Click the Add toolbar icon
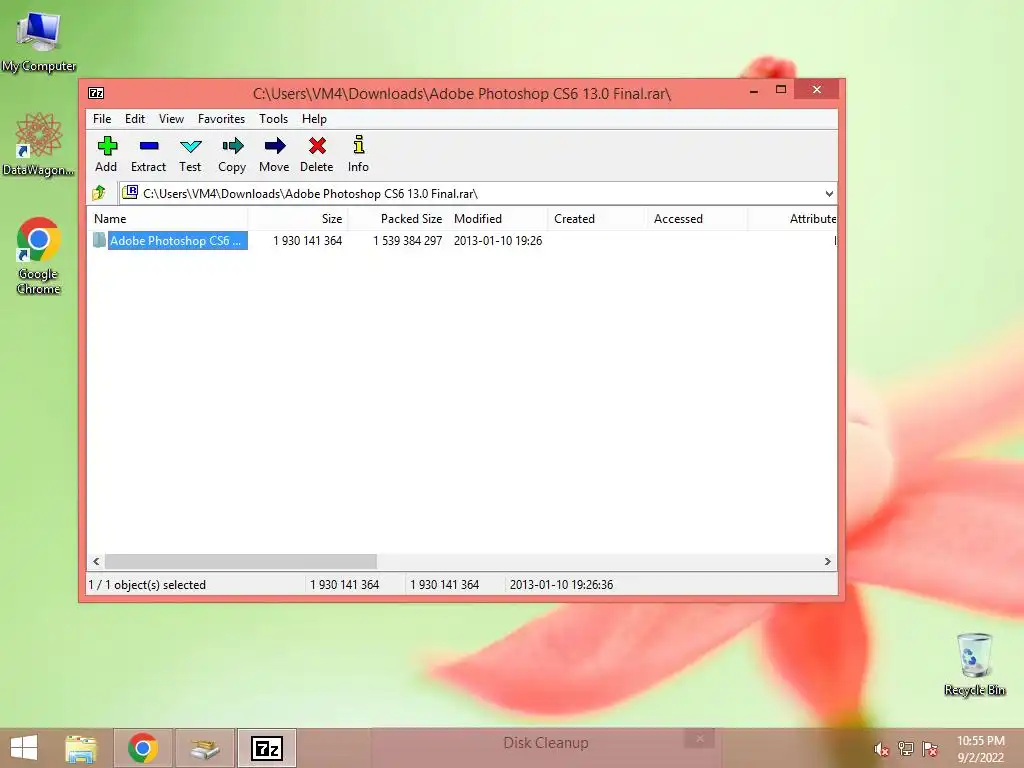Screen dimensions: 1024x768 pos(106,154)
